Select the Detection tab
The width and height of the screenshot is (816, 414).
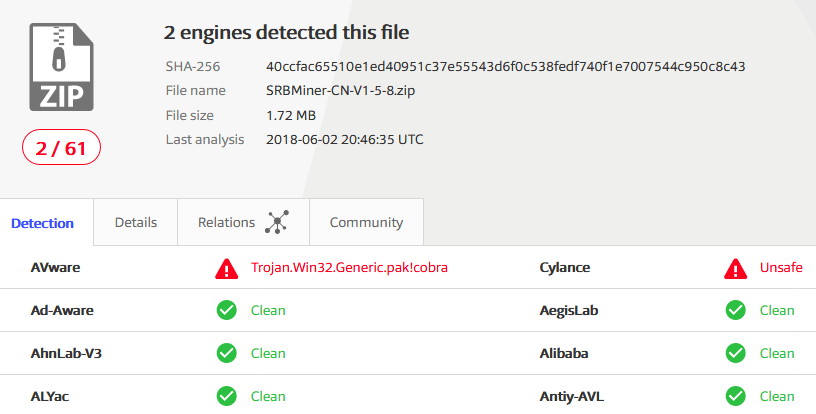[42, 223]
